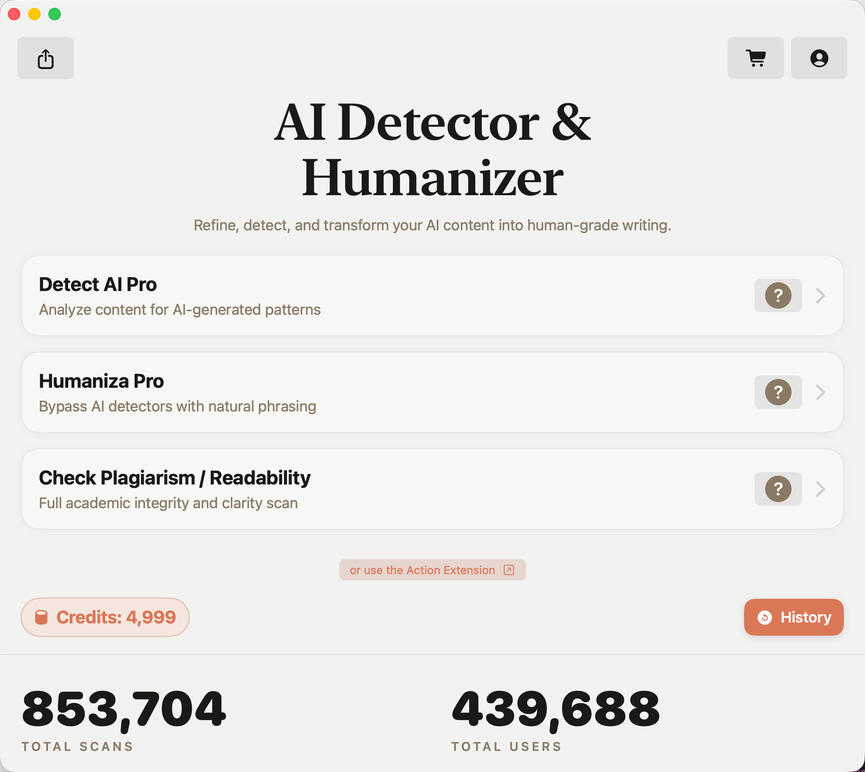
Task: Show help for Detect AI Pro
Action: coord(778,296)
